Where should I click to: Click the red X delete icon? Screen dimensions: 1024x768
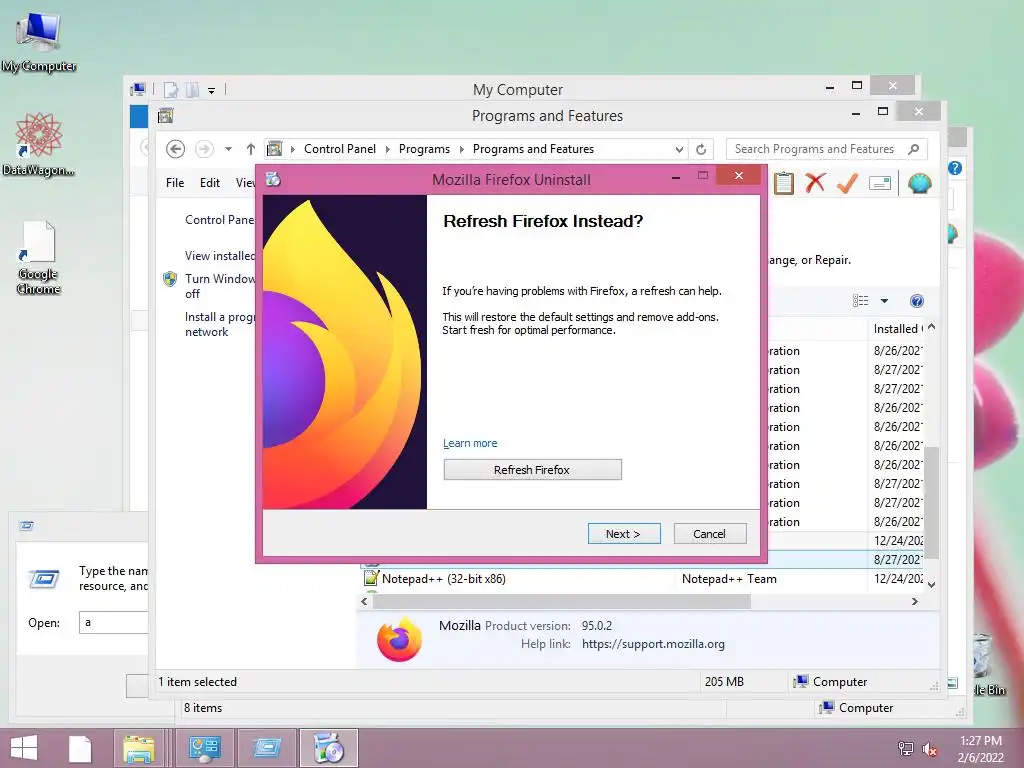coord(815,183)
